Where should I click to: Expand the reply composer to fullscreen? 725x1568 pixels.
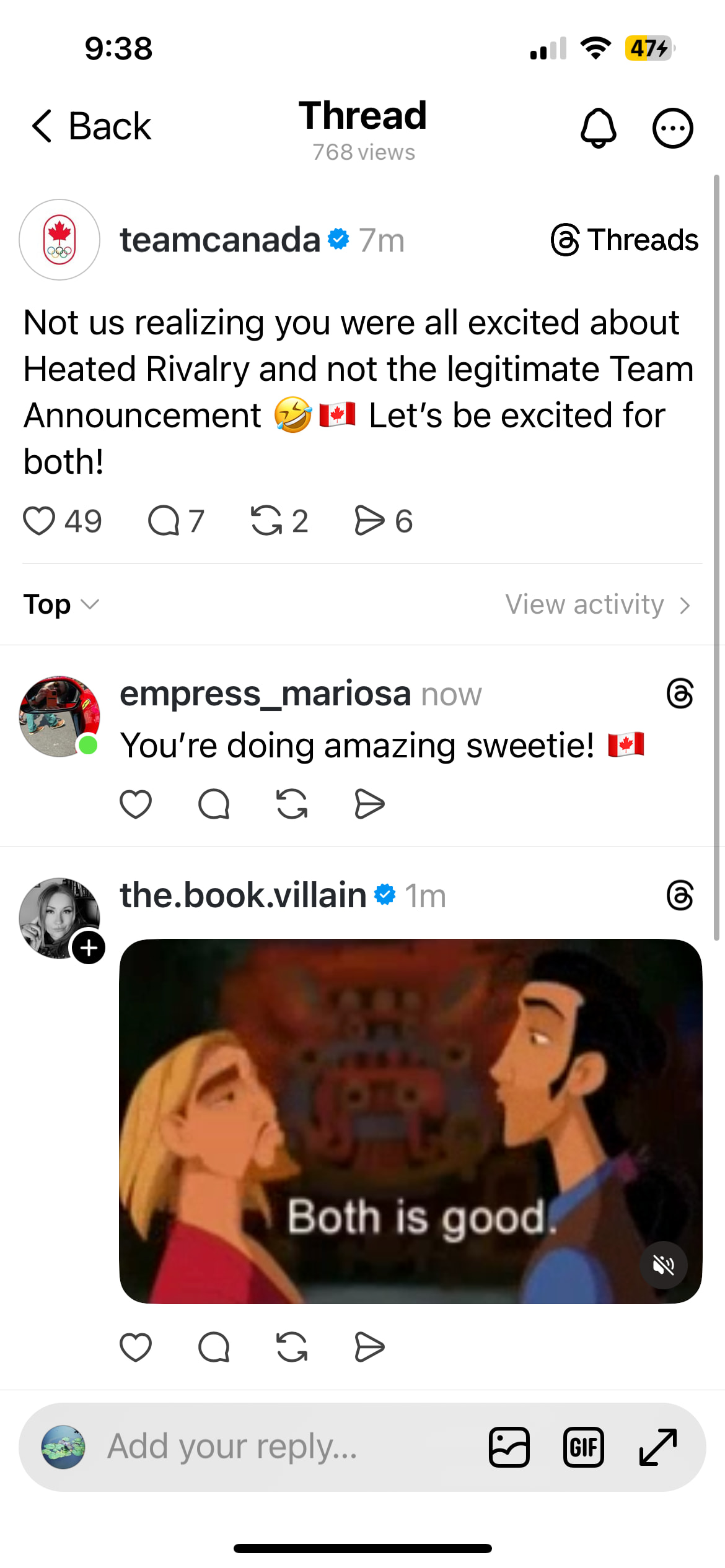click(x=657, y=1447)
